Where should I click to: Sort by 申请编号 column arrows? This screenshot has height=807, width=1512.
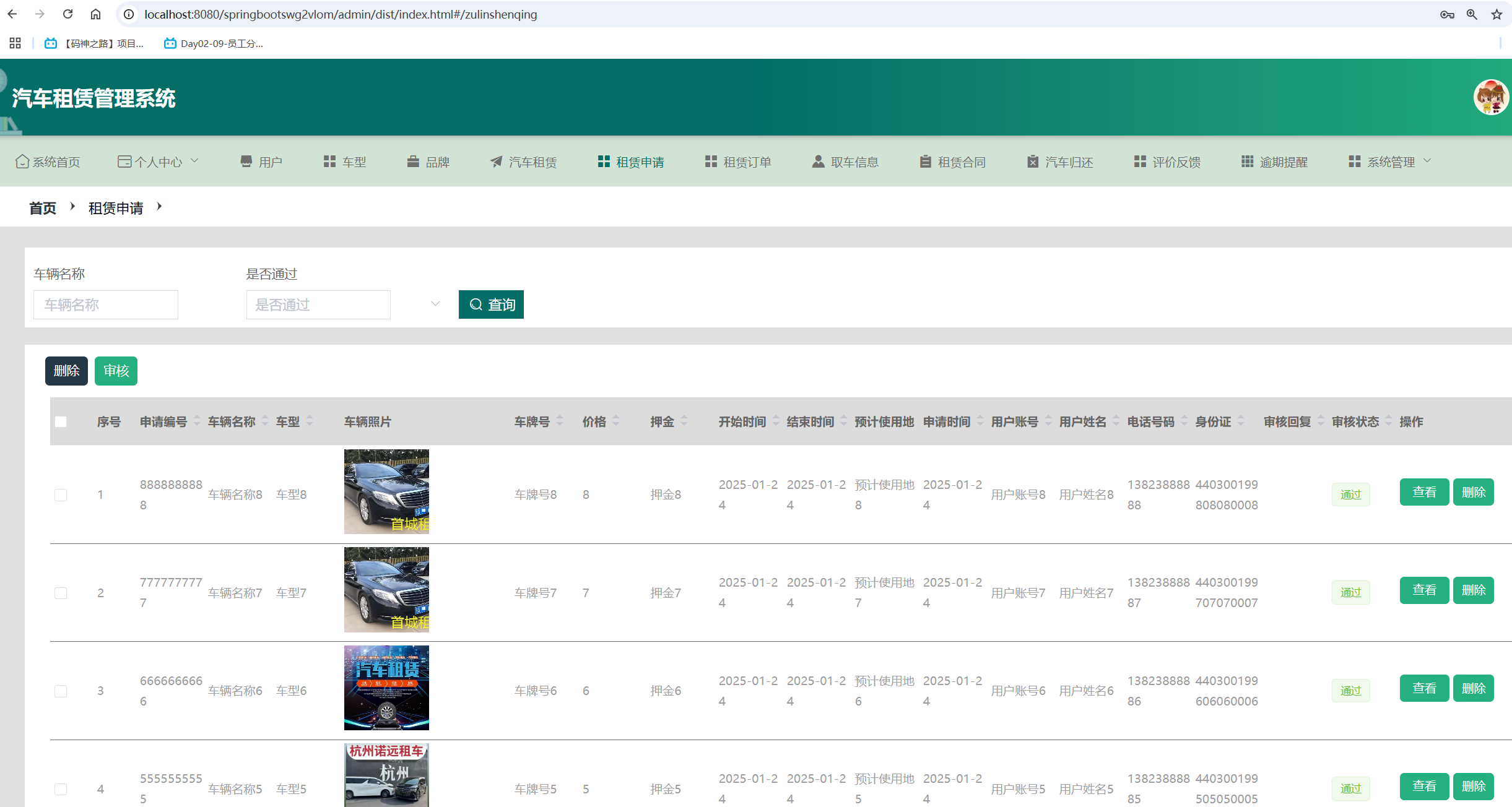tap(197, 421)
